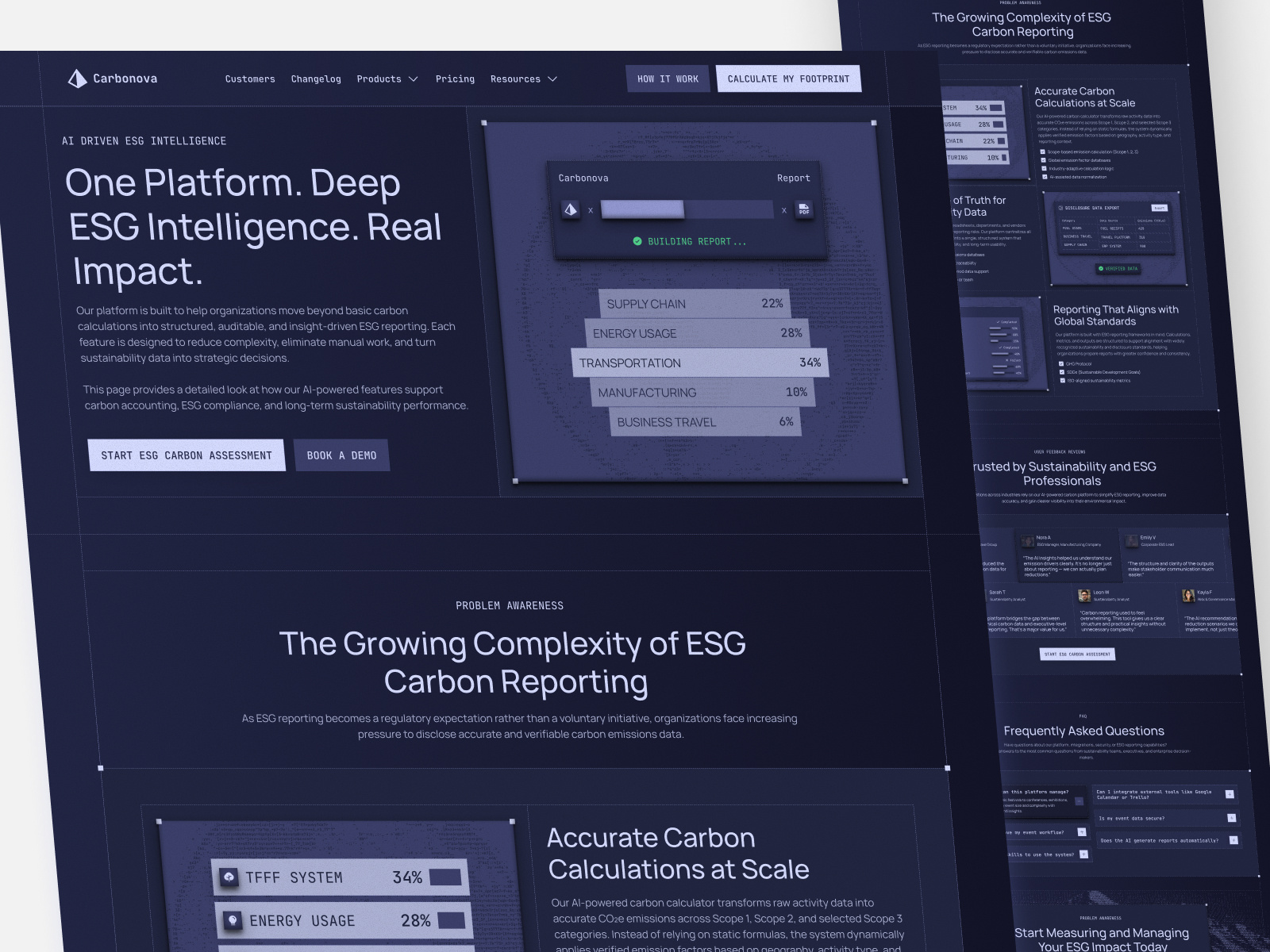Click the green check icon beside Building Report

pos(637,241)
